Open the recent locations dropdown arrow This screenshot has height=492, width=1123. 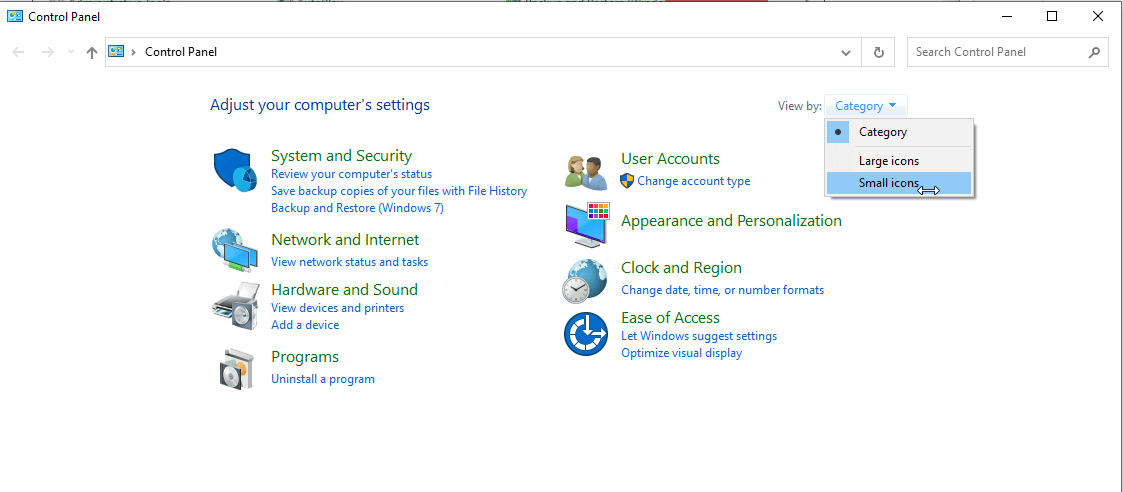point(70,52)
